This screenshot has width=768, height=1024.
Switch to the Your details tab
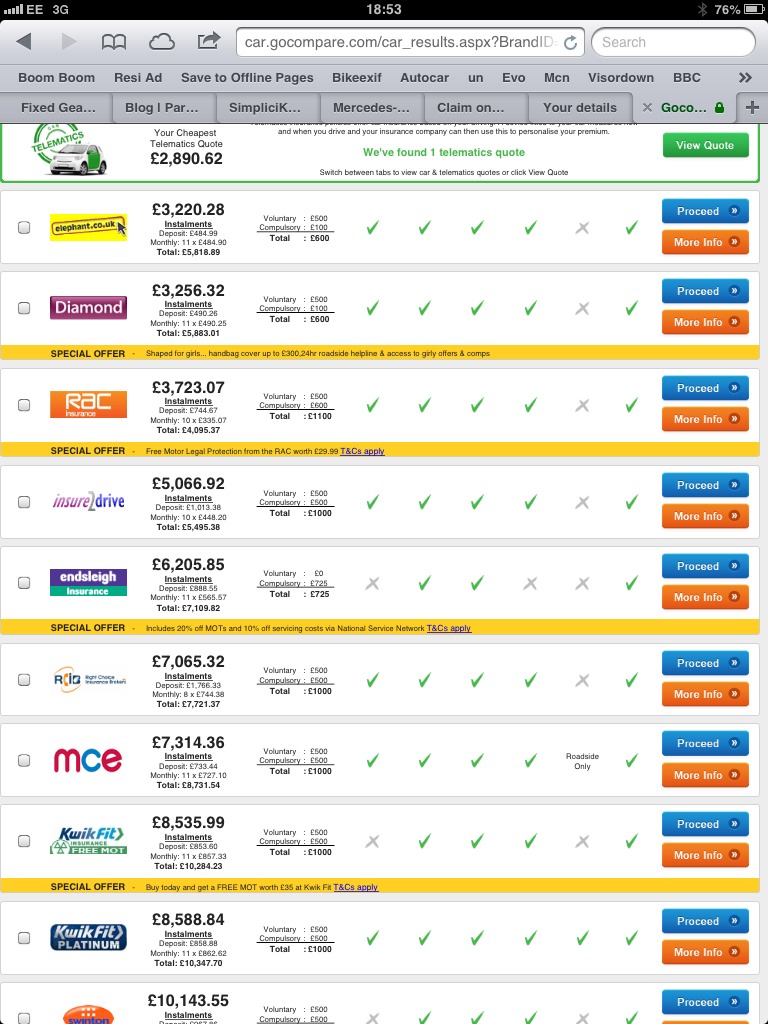(580, 108)
